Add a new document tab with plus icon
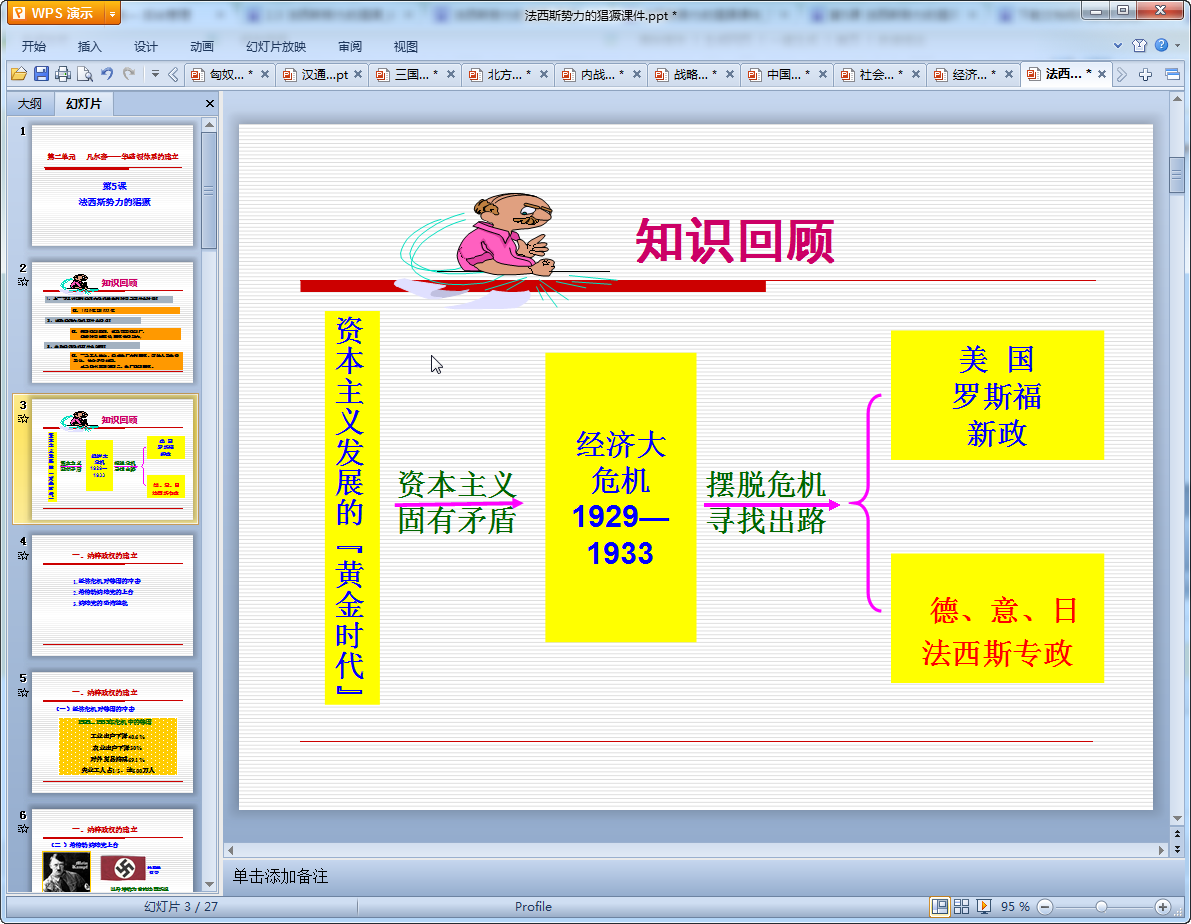The width and height of the screenshot is (1191, 924). pos(1145,74)
